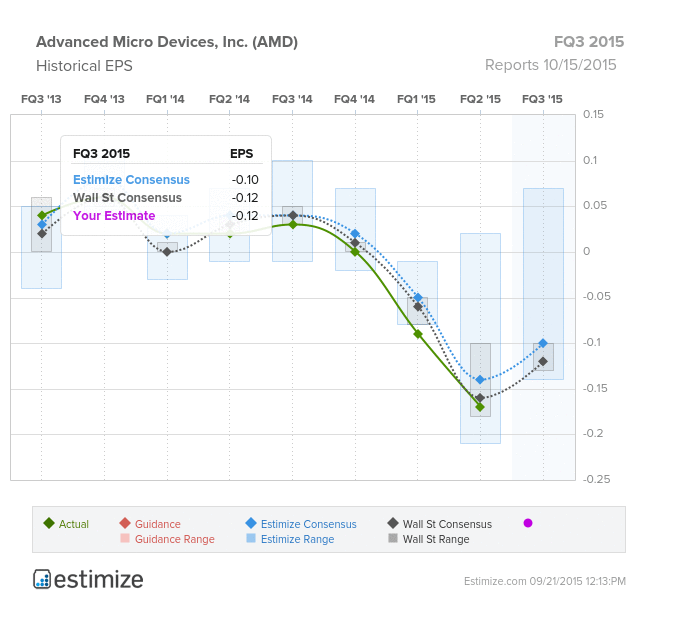
Task: Click the FQ3 '13 Wall St Consensus gray point
Action: (42, 234)
